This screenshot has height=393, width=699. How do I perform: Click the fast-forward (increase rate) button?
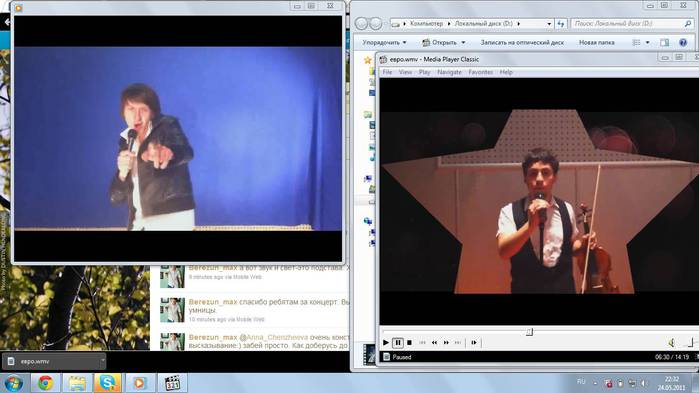pyautogui.click(x=446, y=343)
